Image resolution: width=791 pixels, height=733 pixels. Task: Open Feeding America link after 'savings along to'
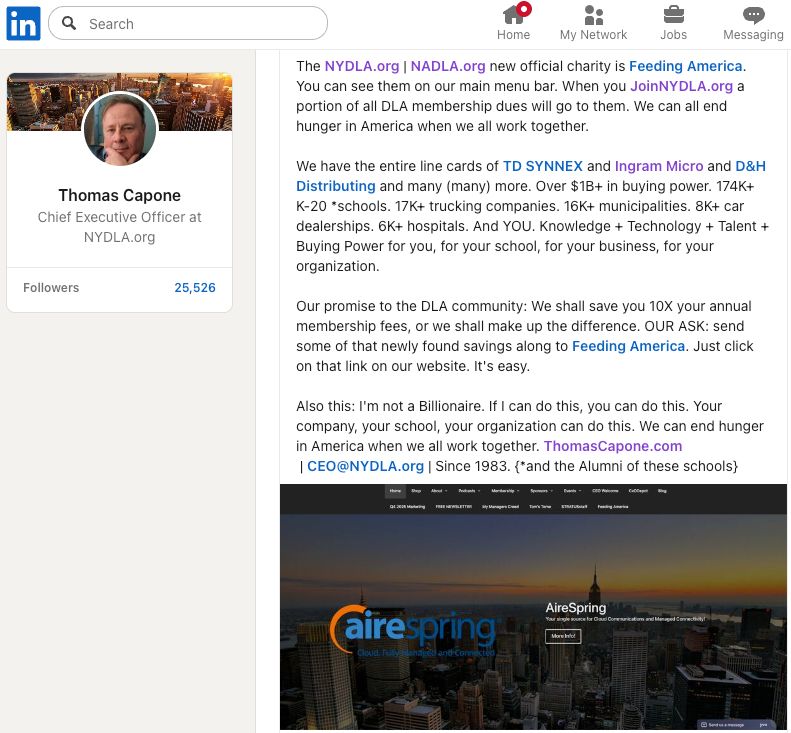tap(629, 346)
